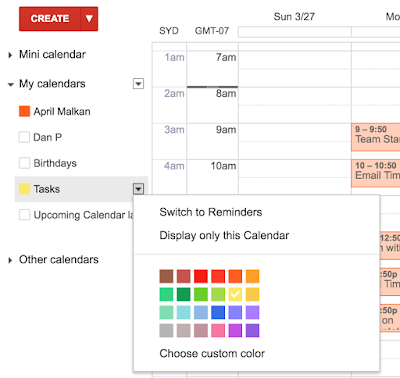Image resolution: width=400 pixels, height=378 pixels.
Task: Select the blue color swatch
Action: (218, 312)
